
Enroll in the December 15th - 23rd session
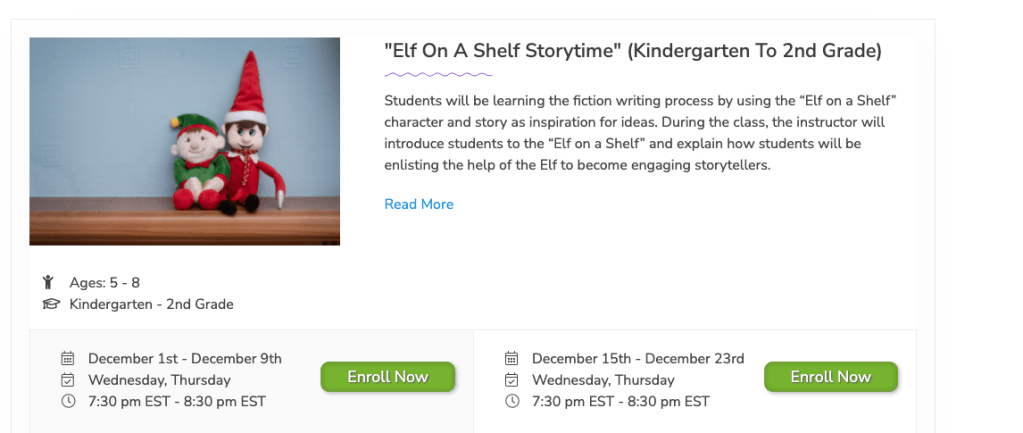coord(830,377)
